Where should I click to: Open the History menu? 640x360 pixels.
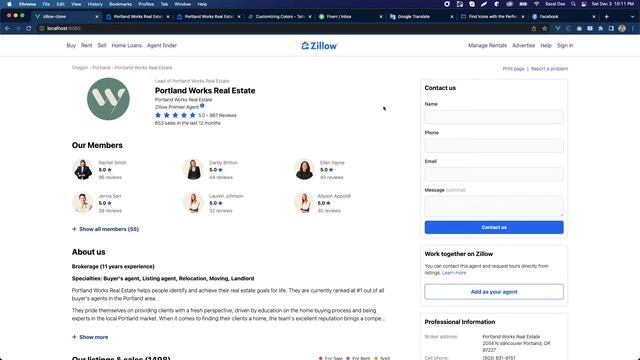coord(95,4)
